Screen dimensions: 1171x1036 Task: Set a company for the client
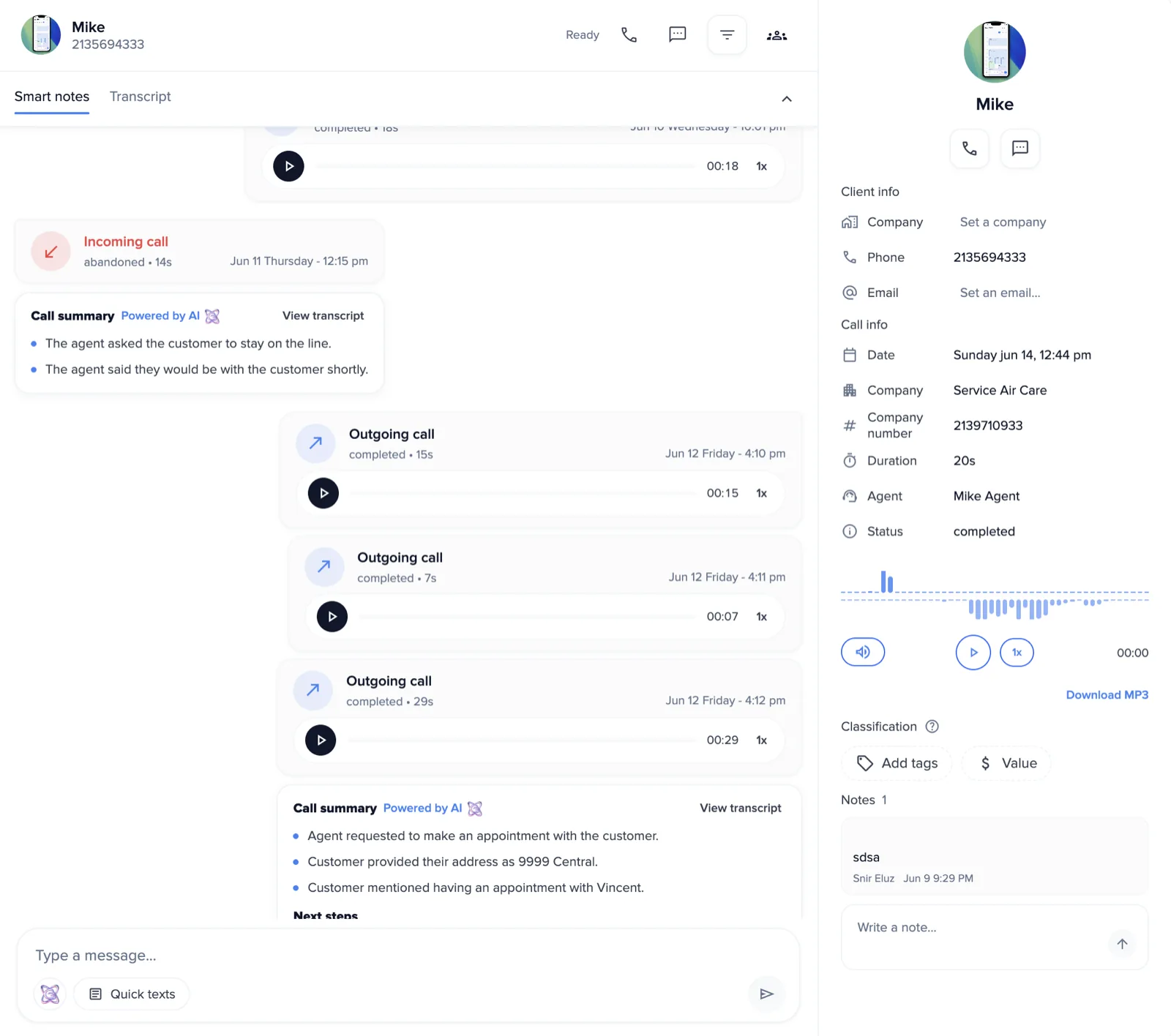pyautogui.click(x=1003, y=222)
